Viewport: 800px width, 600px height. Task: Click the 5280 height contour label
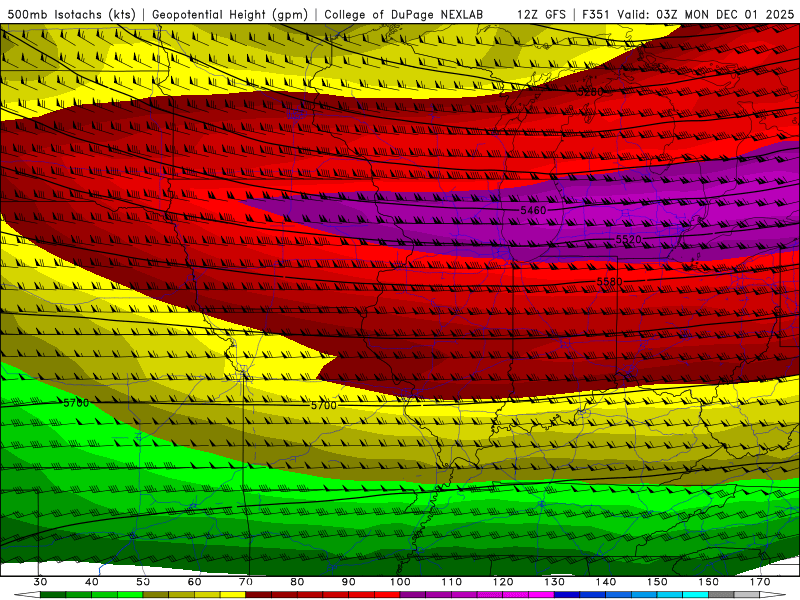(590, 92)
